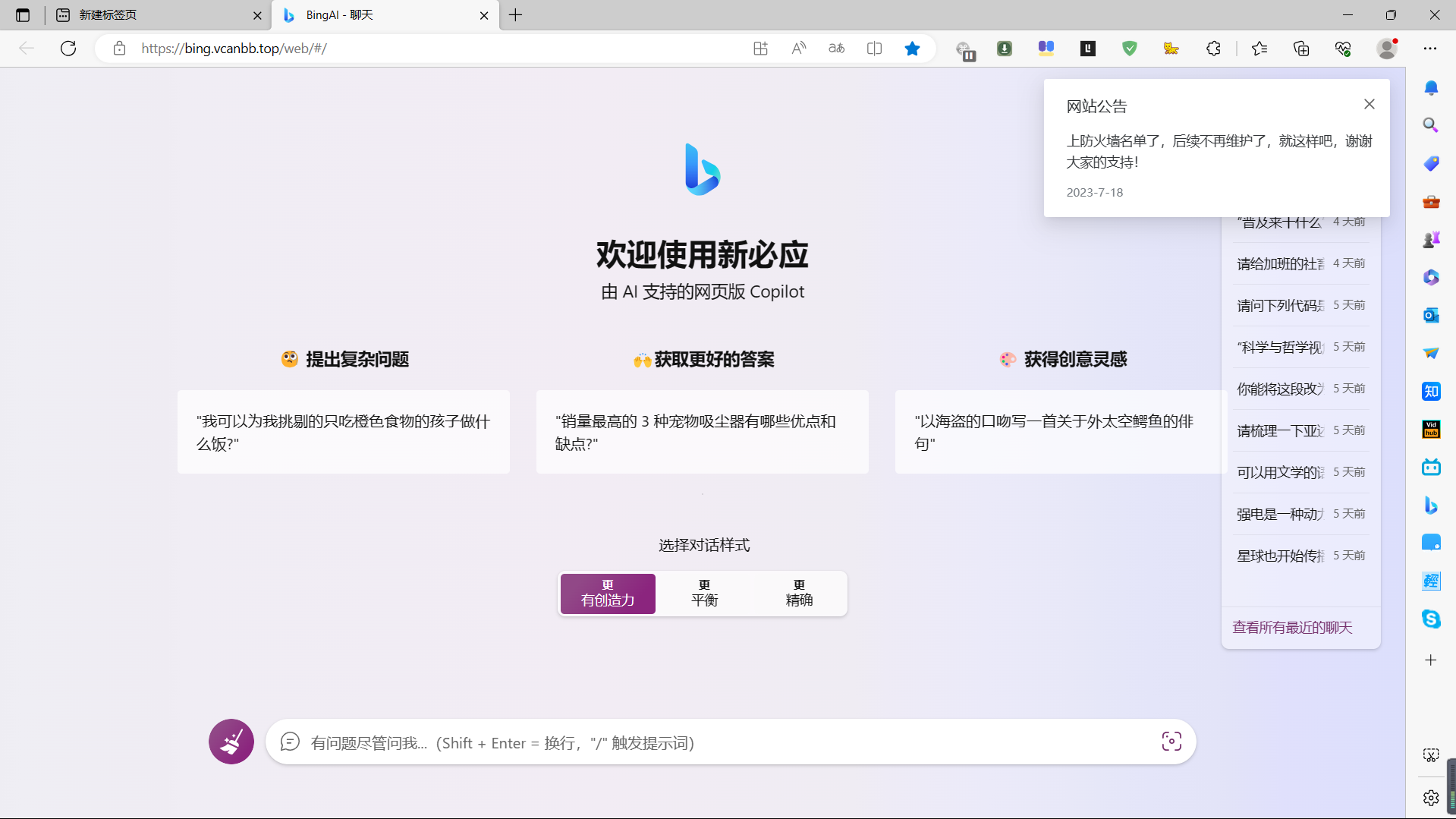Open the sidebar paper plane icon

coord(1431,353)
